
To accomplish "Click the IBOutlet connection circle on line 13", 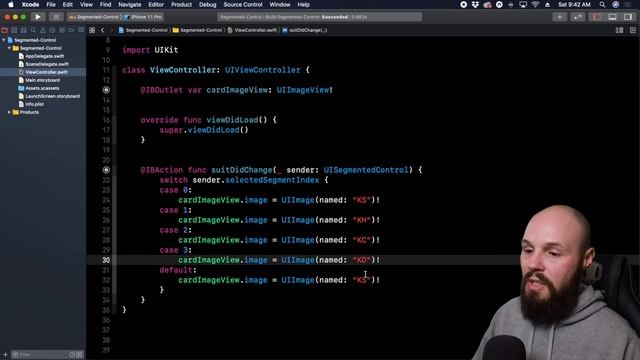I will (x=106, y=90).
